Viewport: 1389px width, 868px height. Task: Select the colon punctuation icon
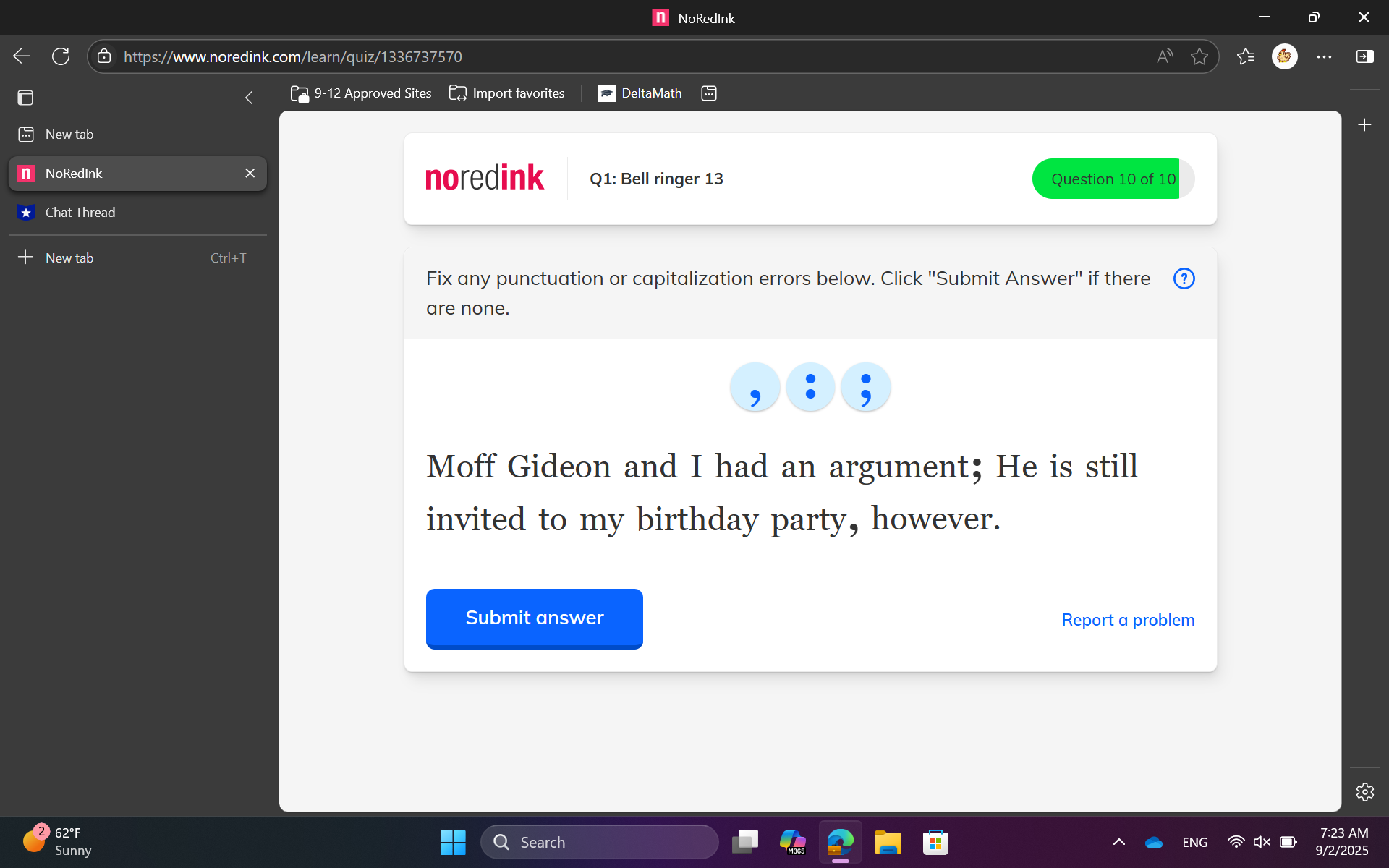[x=810, y=386]
